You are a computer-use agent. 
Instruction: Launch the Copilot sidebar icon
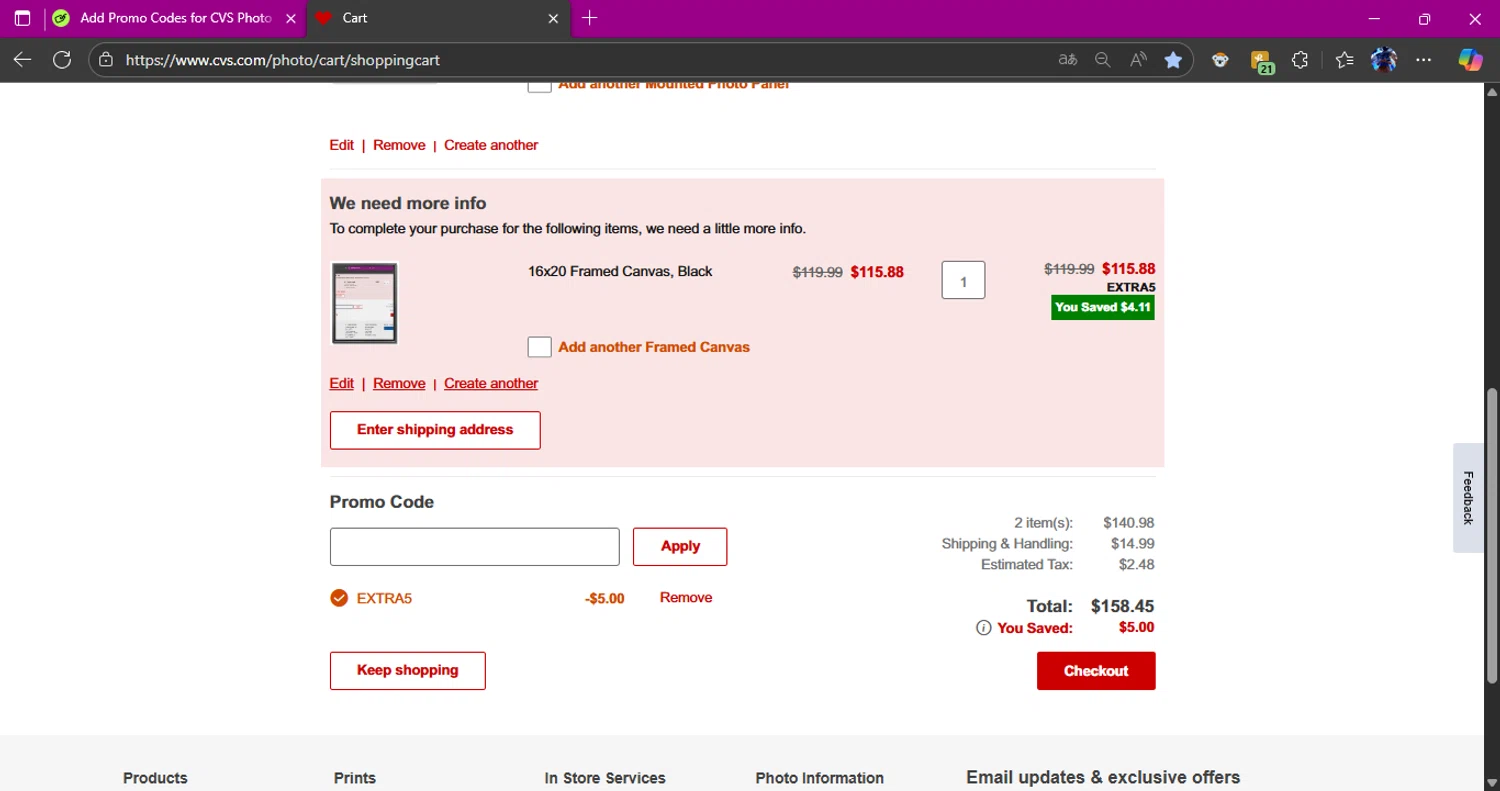(1470, 60)
